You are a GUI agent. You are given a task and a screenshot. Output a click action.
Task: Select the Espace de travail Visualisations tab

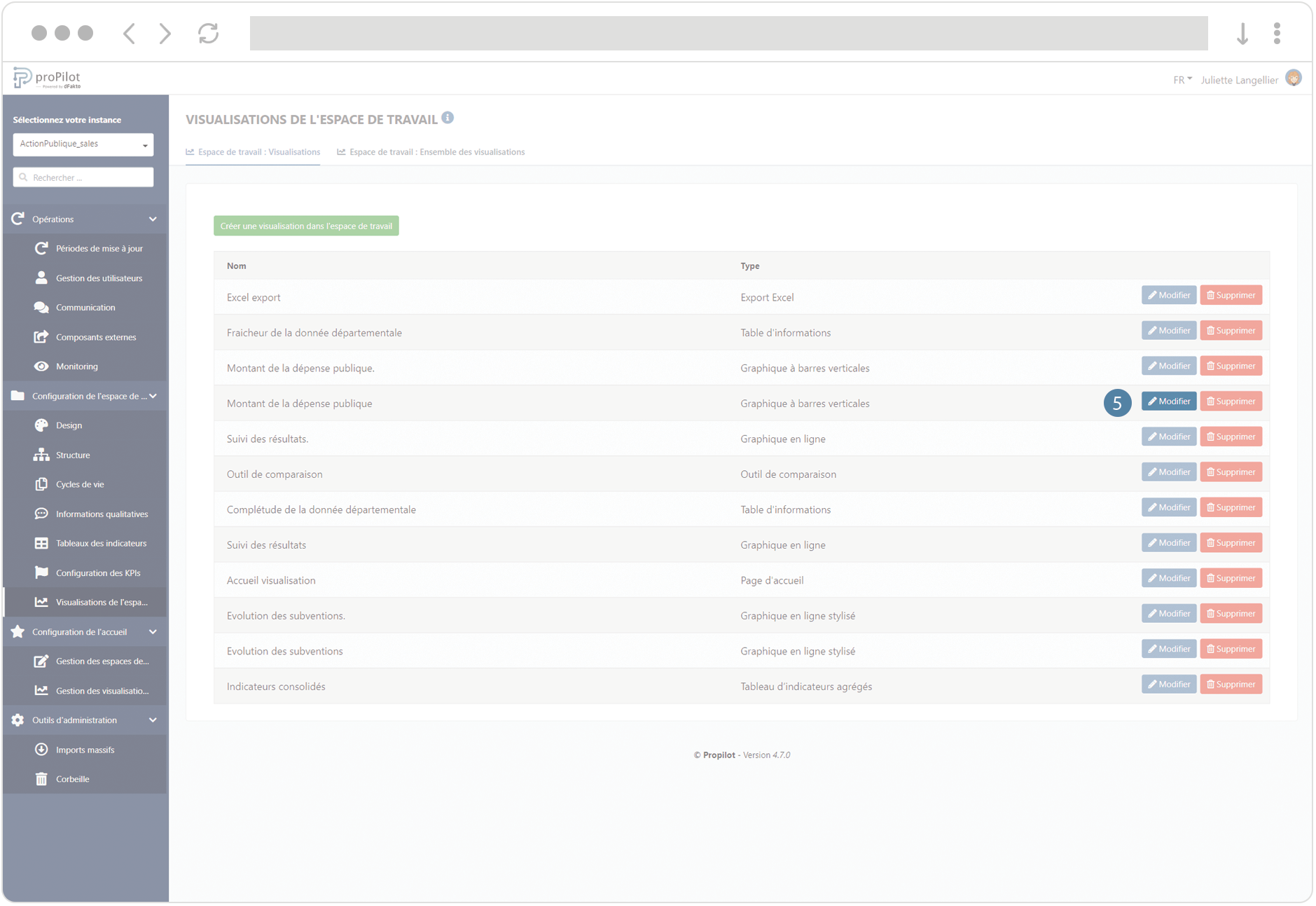pyautogui.click(x=252, y=151)
